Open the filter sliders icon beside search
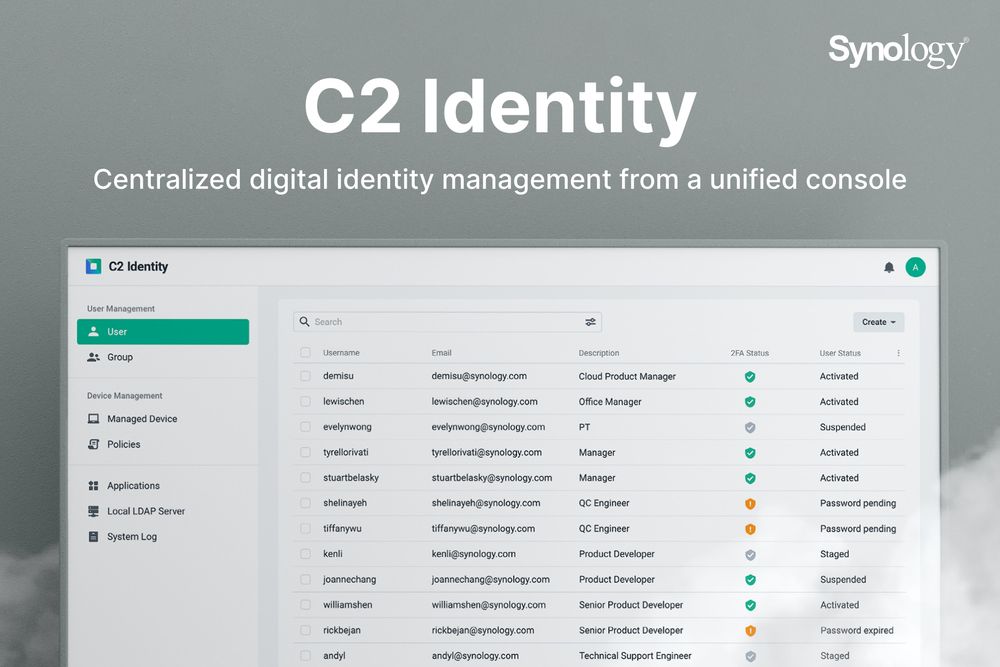Image resolution: width=1000 pixels, height=667 pixels. tap(590, 321)
